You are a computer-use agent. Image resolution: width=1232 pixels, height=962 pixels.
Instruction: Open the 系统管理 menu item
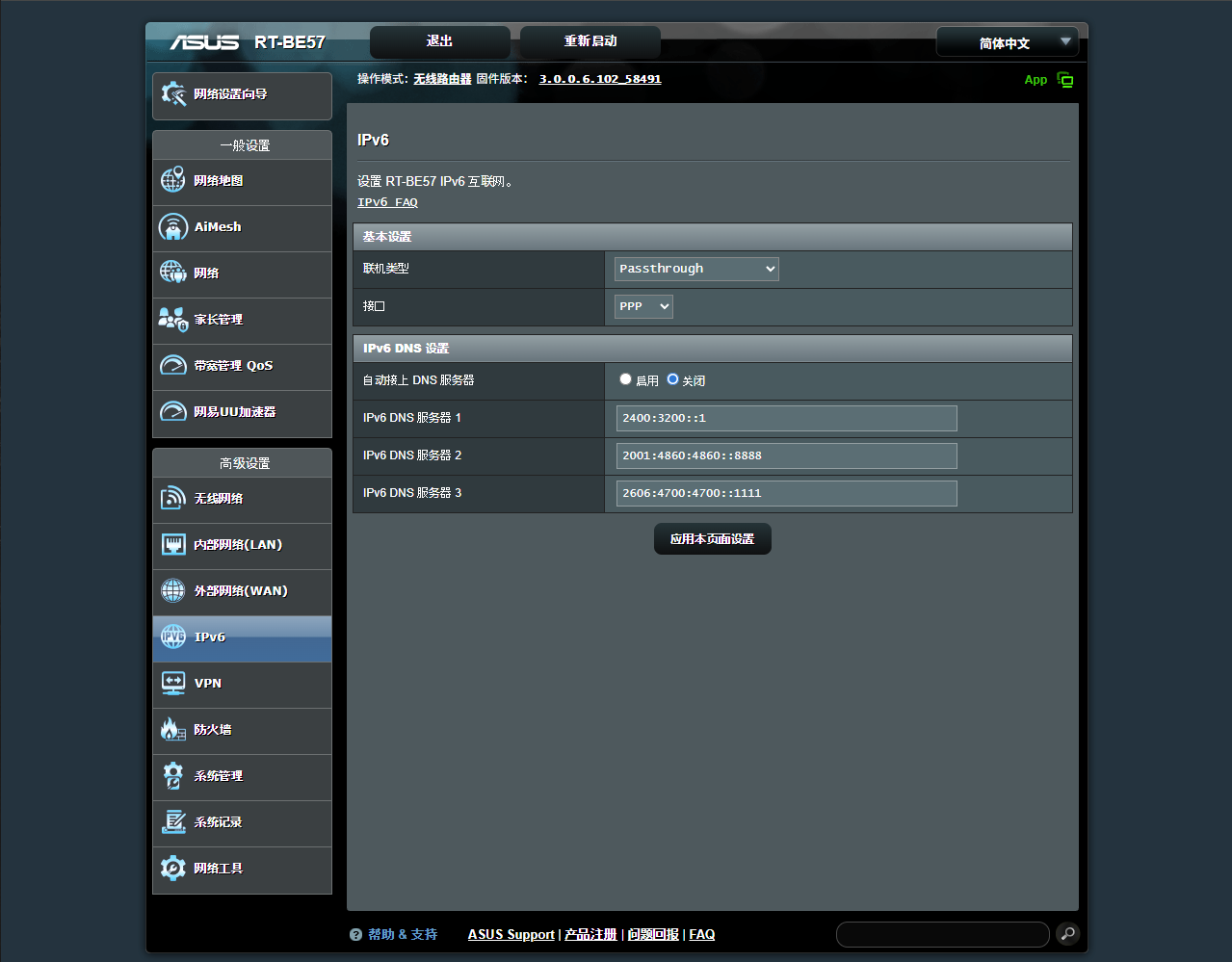pos(219,776)
